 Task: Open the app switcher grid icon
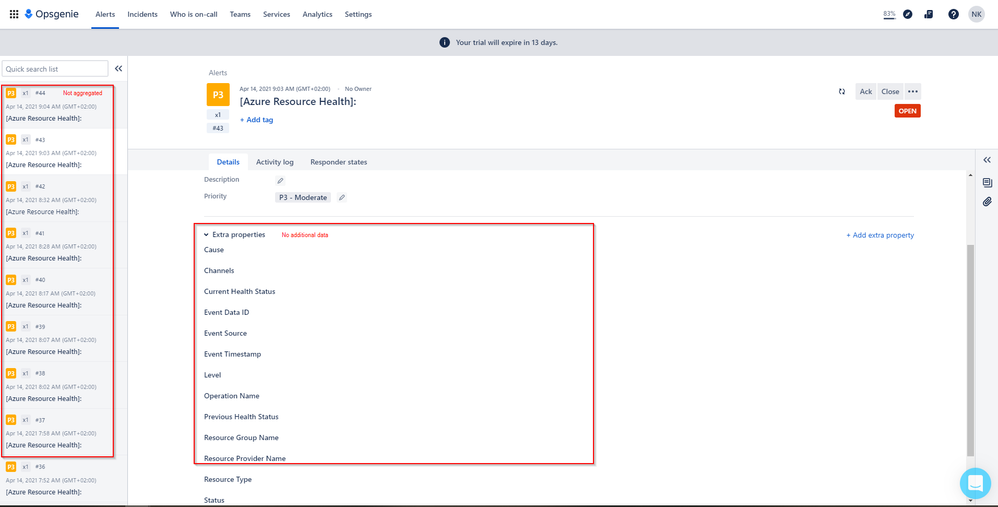tap(14, 14)
